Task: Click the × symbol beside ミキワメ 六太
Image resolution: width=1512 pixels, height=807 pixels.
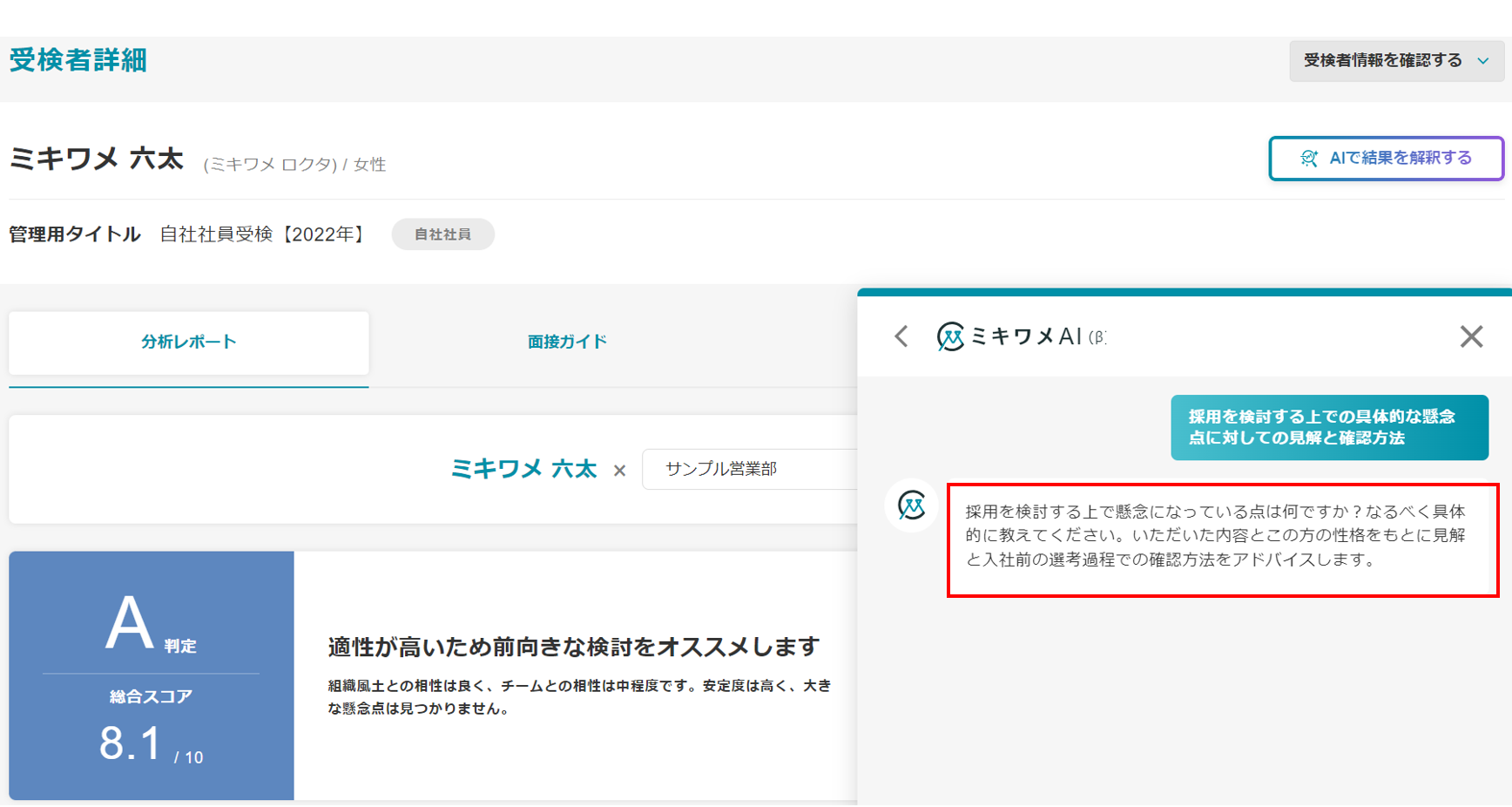Action: 619,471
